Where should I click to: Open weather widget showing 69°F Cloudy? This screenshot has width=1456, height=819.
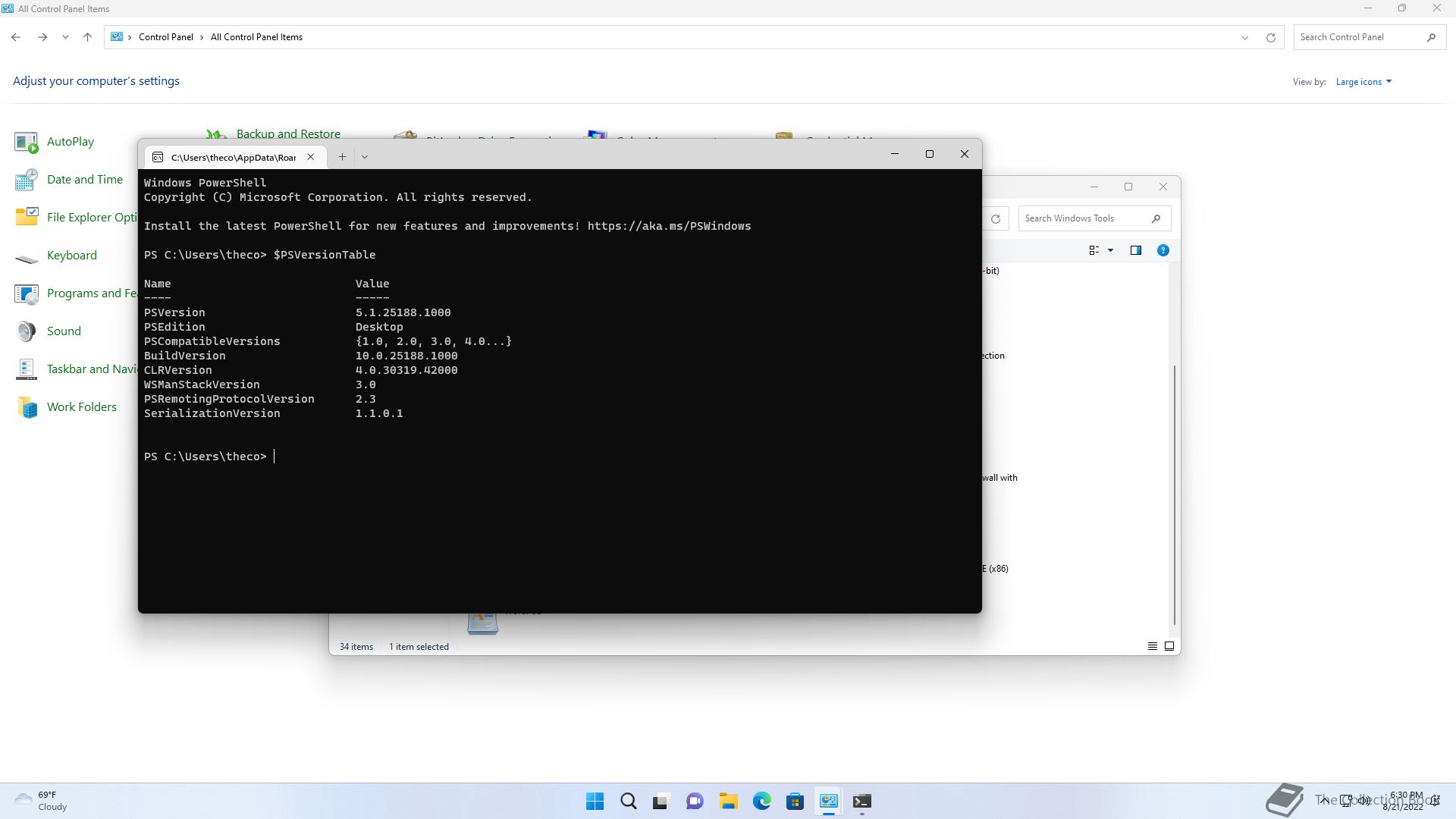[42, 801]
